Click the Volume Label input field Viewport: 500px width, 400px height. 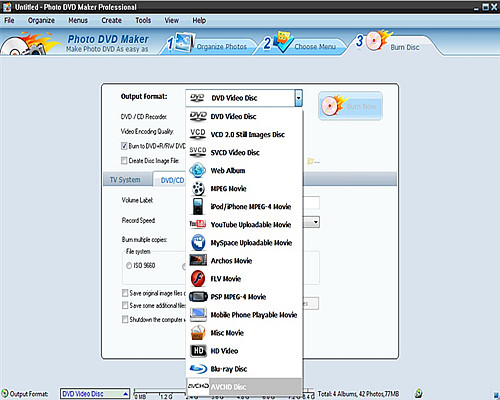(x=311, y=203)
